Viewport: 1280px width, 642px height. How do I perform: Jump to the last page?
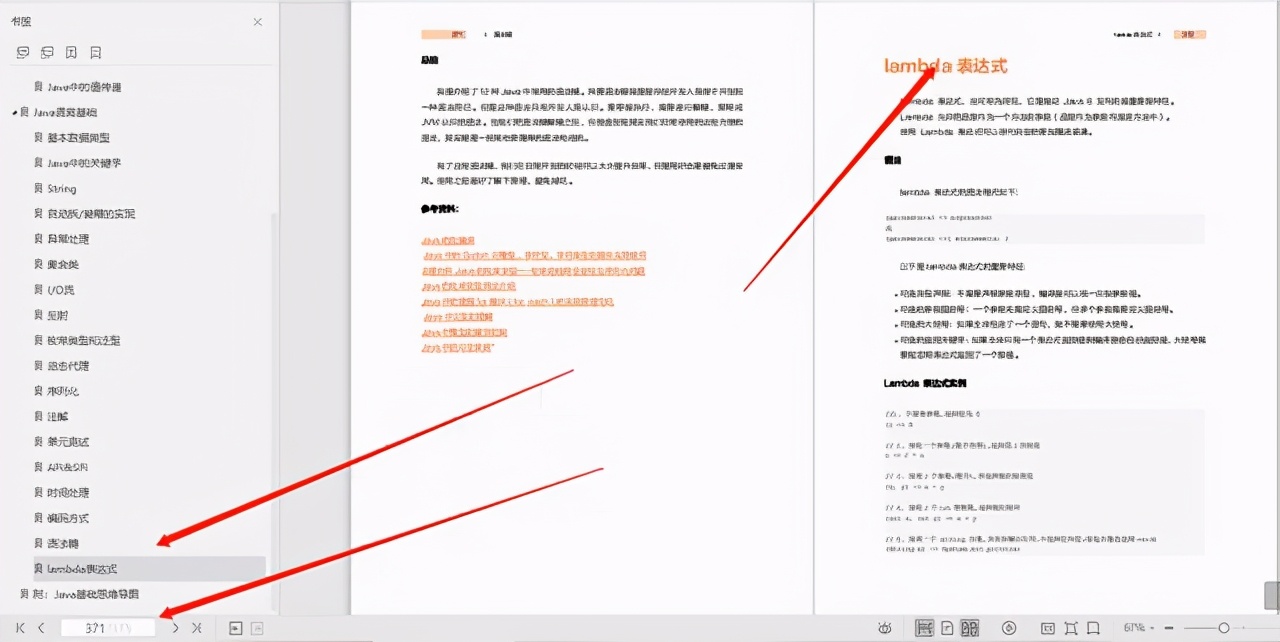click(x=197, y=628)
